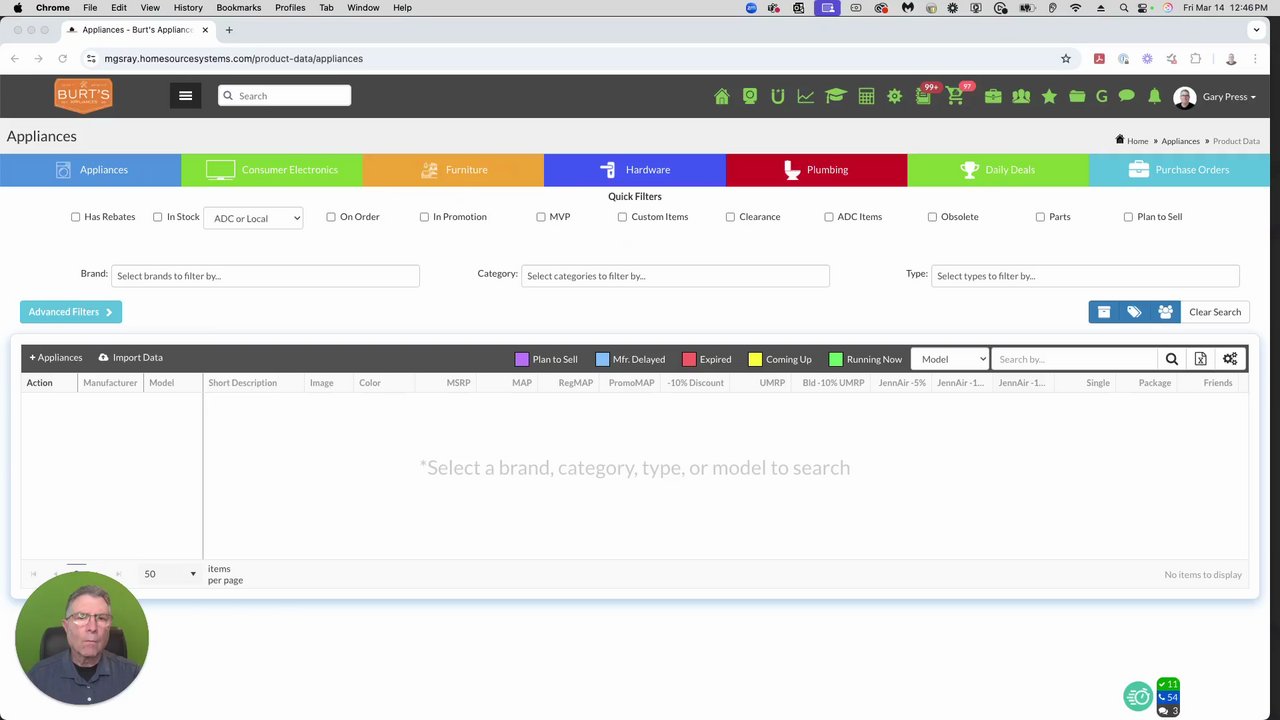Click the Burt's Appliances logo
The image size is (1280, 720).
[x=83, y=95]
